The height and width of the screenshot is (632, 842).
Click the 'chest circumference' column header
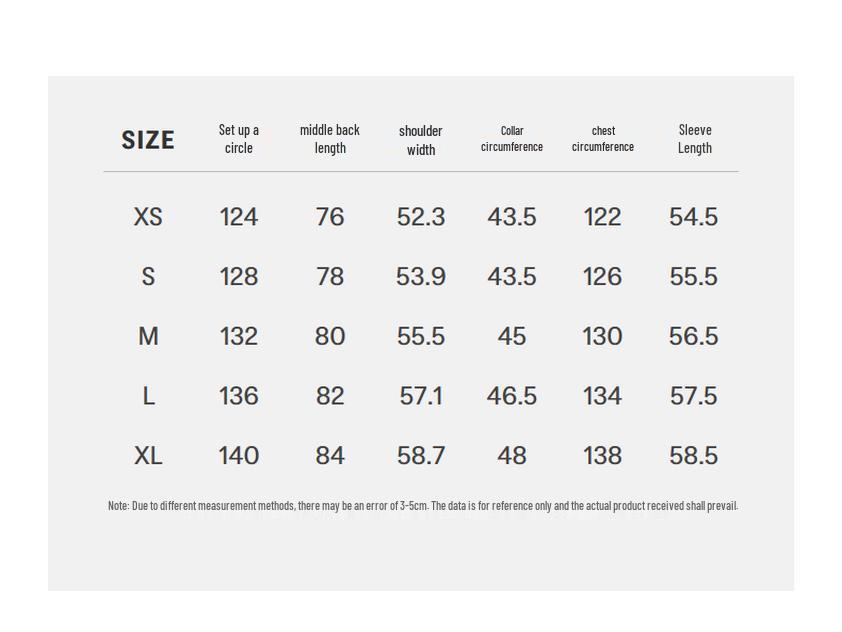tap(603, 139)
